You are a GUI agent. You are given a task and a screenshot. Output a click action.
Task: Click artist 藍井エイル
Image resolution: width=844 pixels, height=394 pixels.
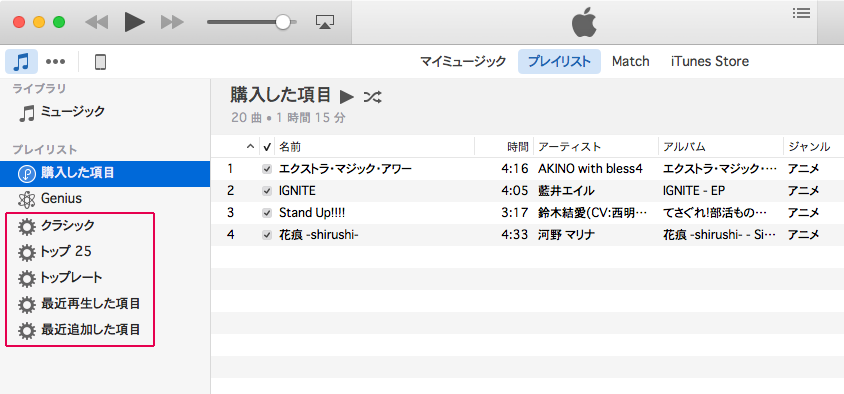(566, 191)
